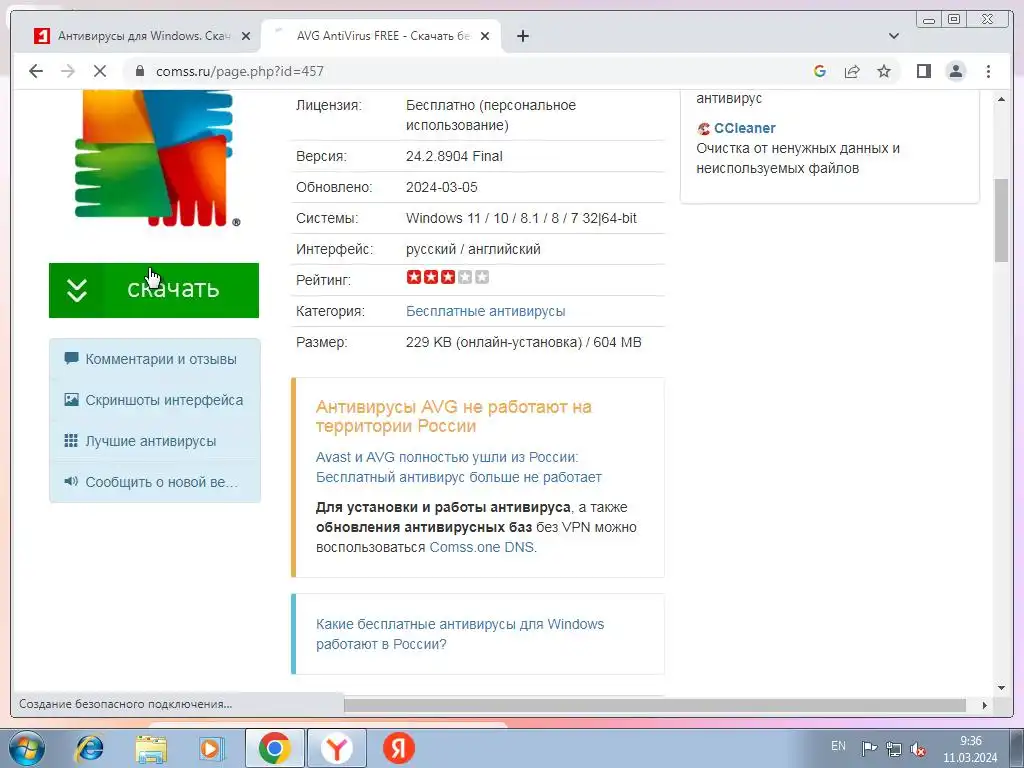Follow the Comss.one DNS link
Screen dimensions: 1024x768
[x=483, y=547]
